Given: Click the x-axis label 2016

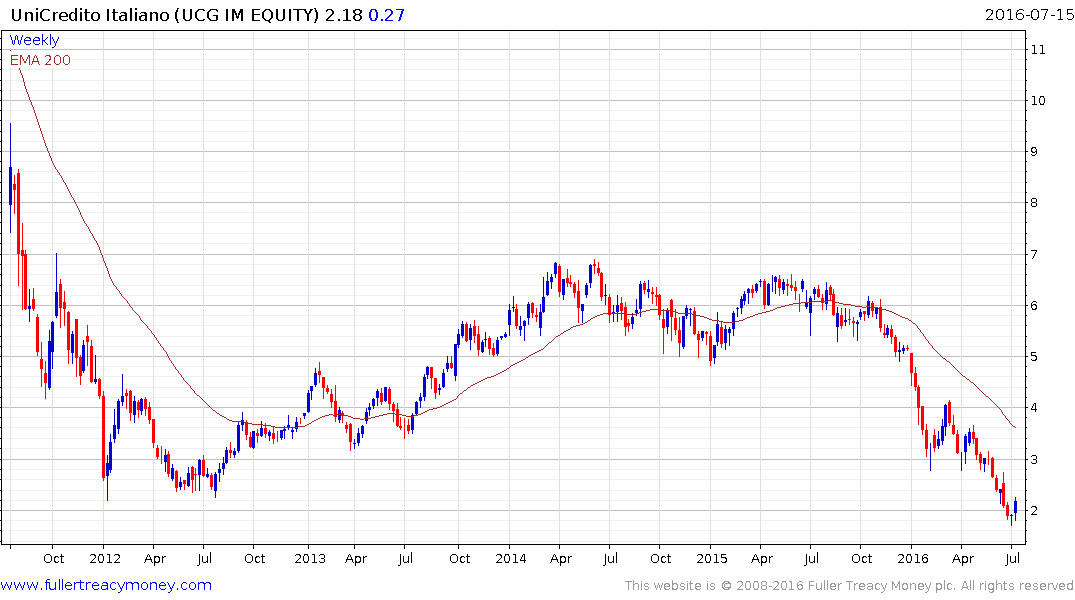Looking at the screenshot, I should [913, 558].
